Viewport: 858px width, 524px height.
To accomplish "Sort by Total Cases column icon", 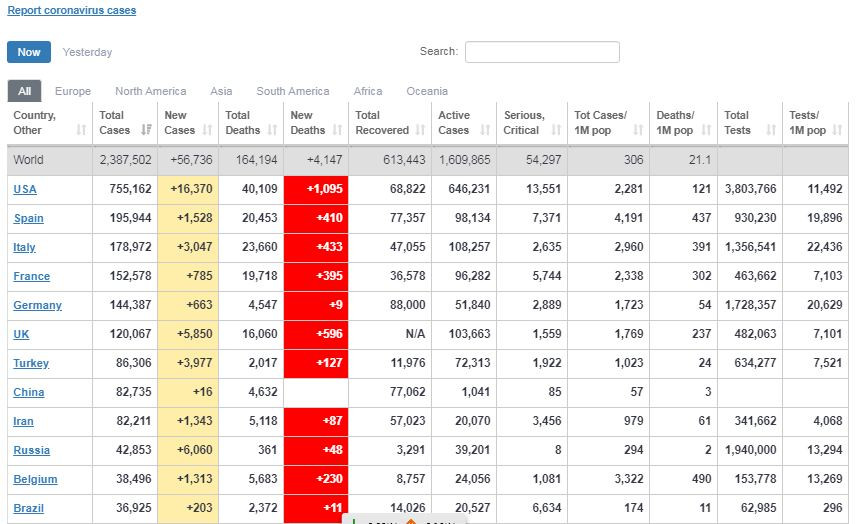I will point(146,130).
